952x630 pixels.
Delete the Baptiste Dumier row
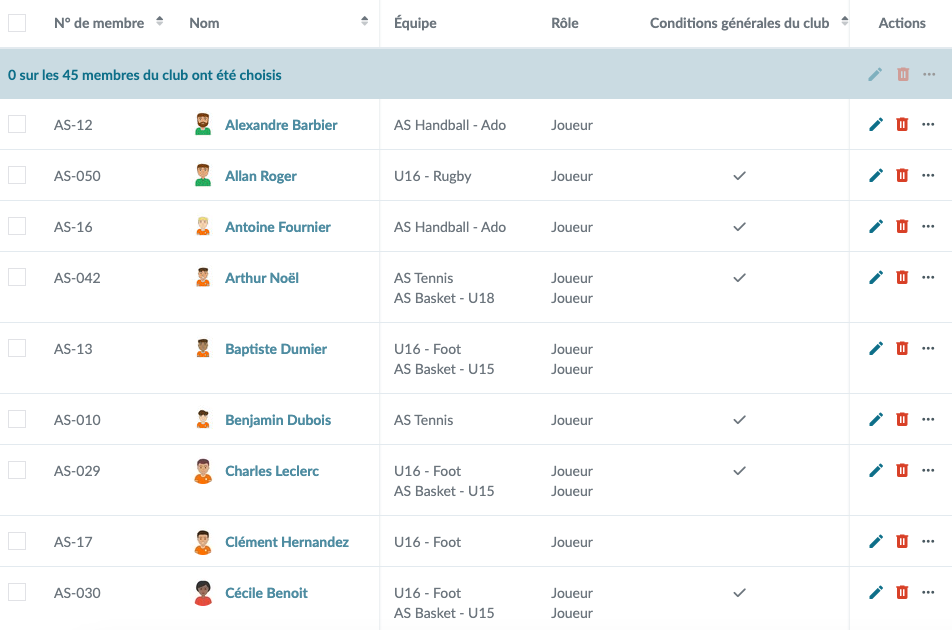click(902, 349)
